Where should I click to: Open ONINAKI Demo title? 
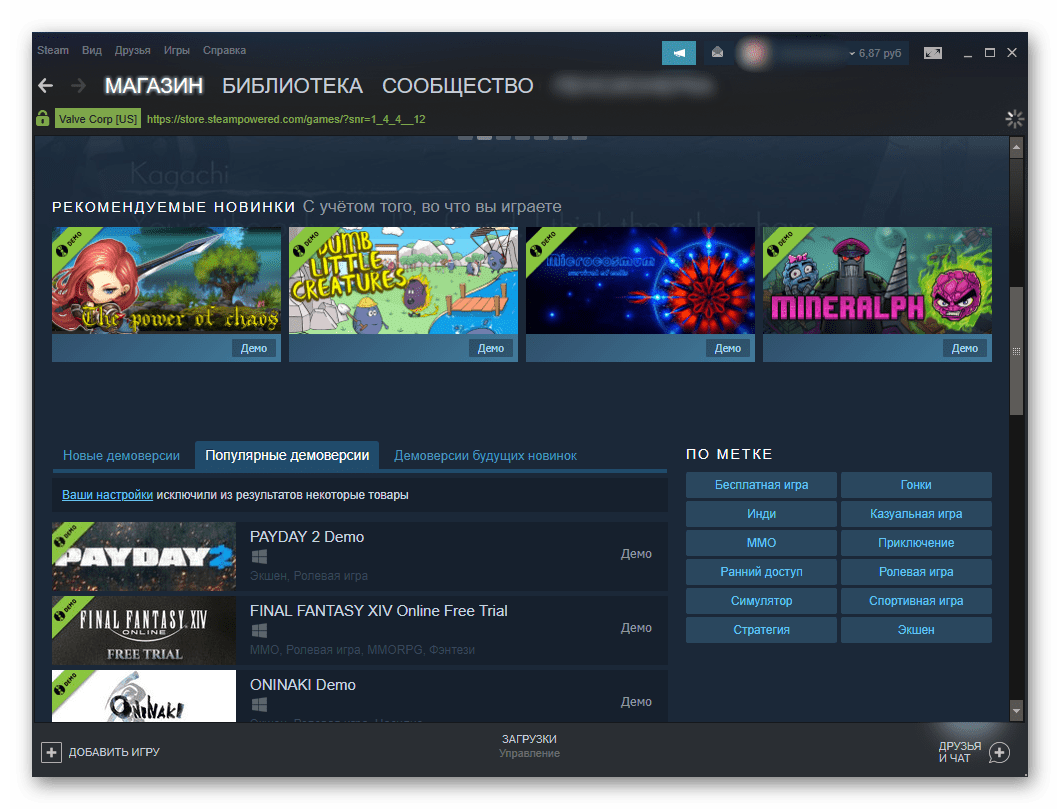click(x=303, y=685)
